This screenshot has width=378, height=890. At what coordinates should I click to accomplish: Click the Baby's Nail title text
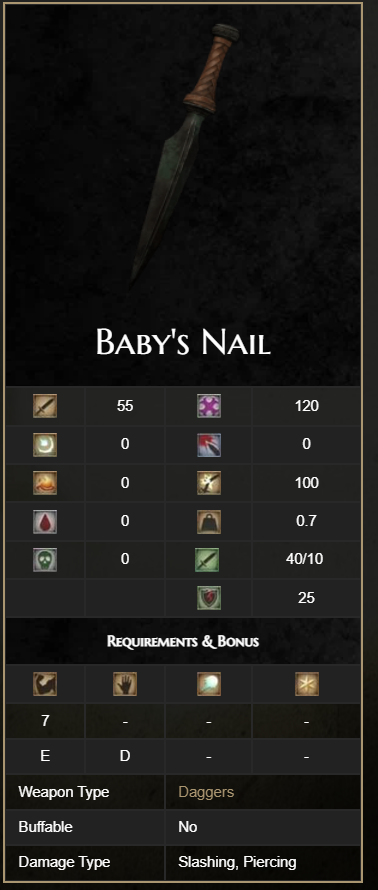(x=183, y=342)
